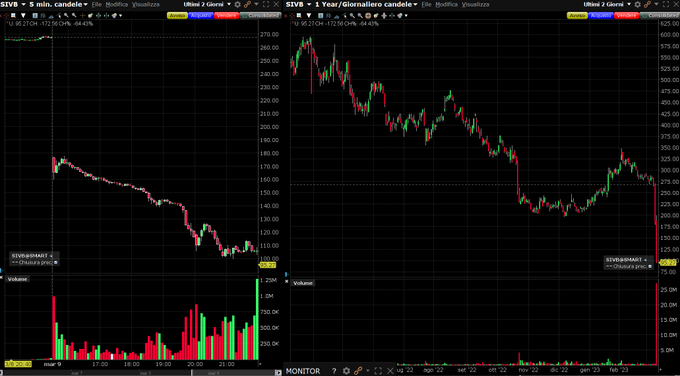
Task: Open the Visualizza menu of the 1 Year chart
Action: pos(475,4)
